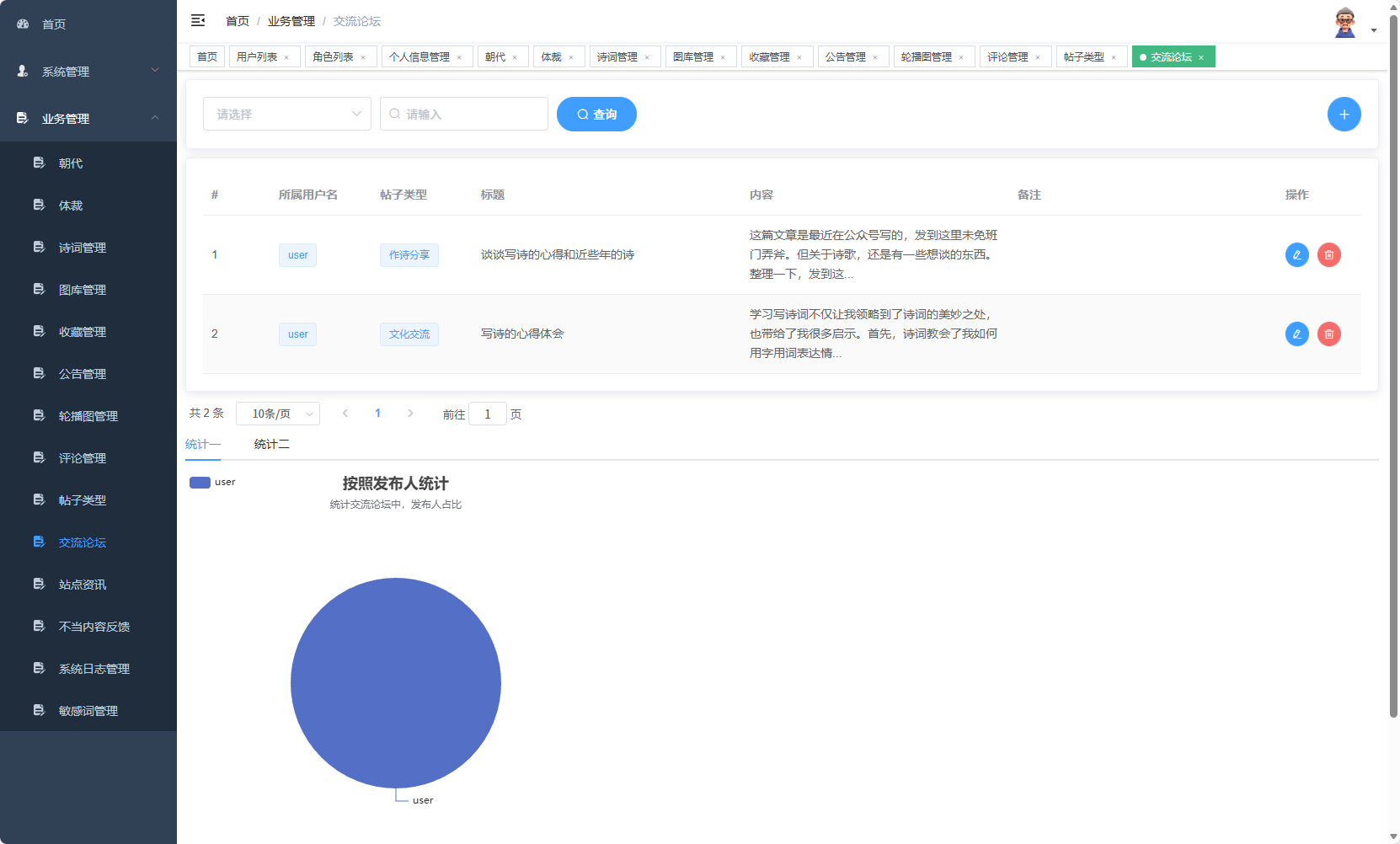Click 首页 in the breadcrumb
The width and height of the screenshot is (1400, 844).
coord(237,20)
